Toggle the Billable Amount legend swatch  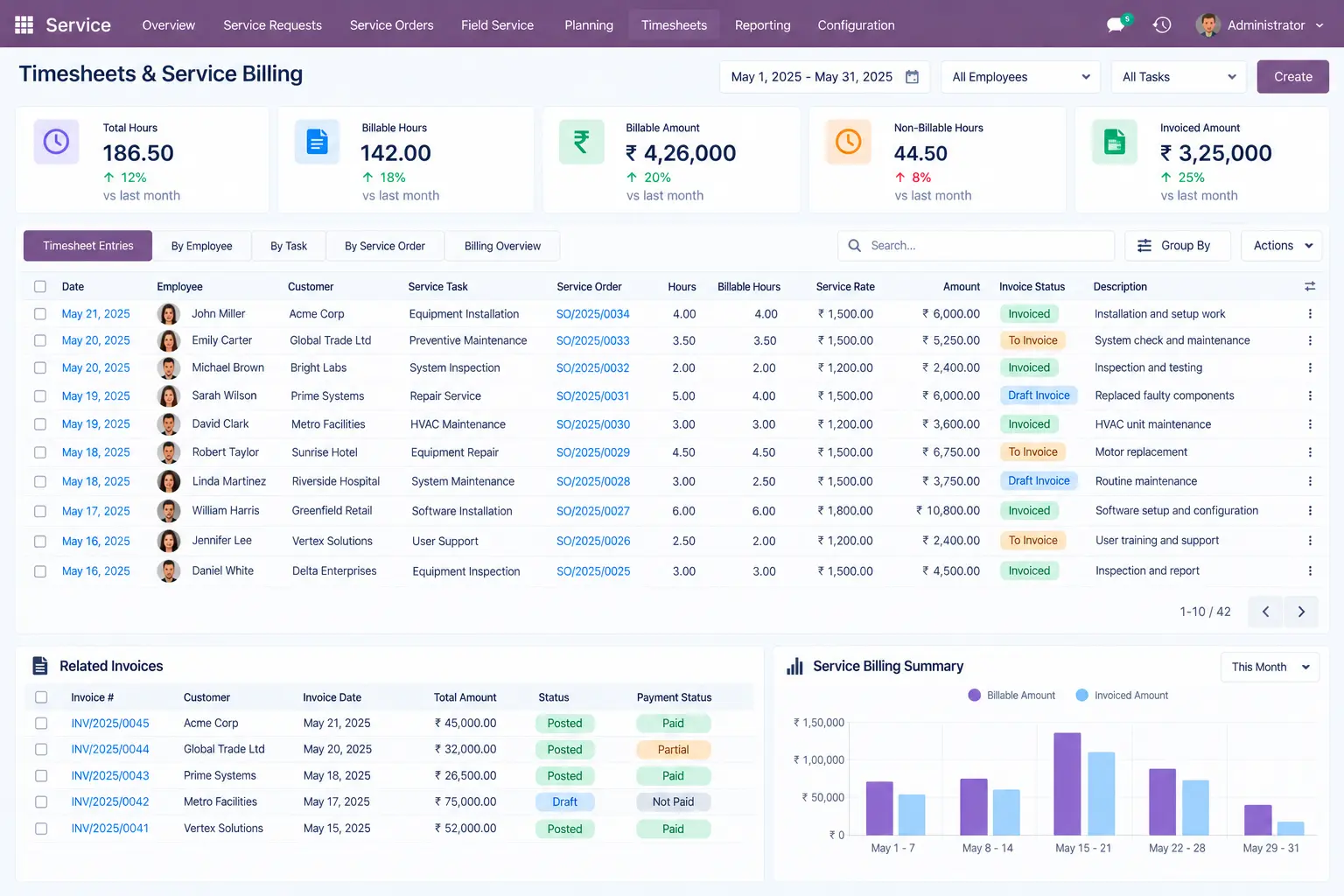pyautogui.click(x=975, y=696)
